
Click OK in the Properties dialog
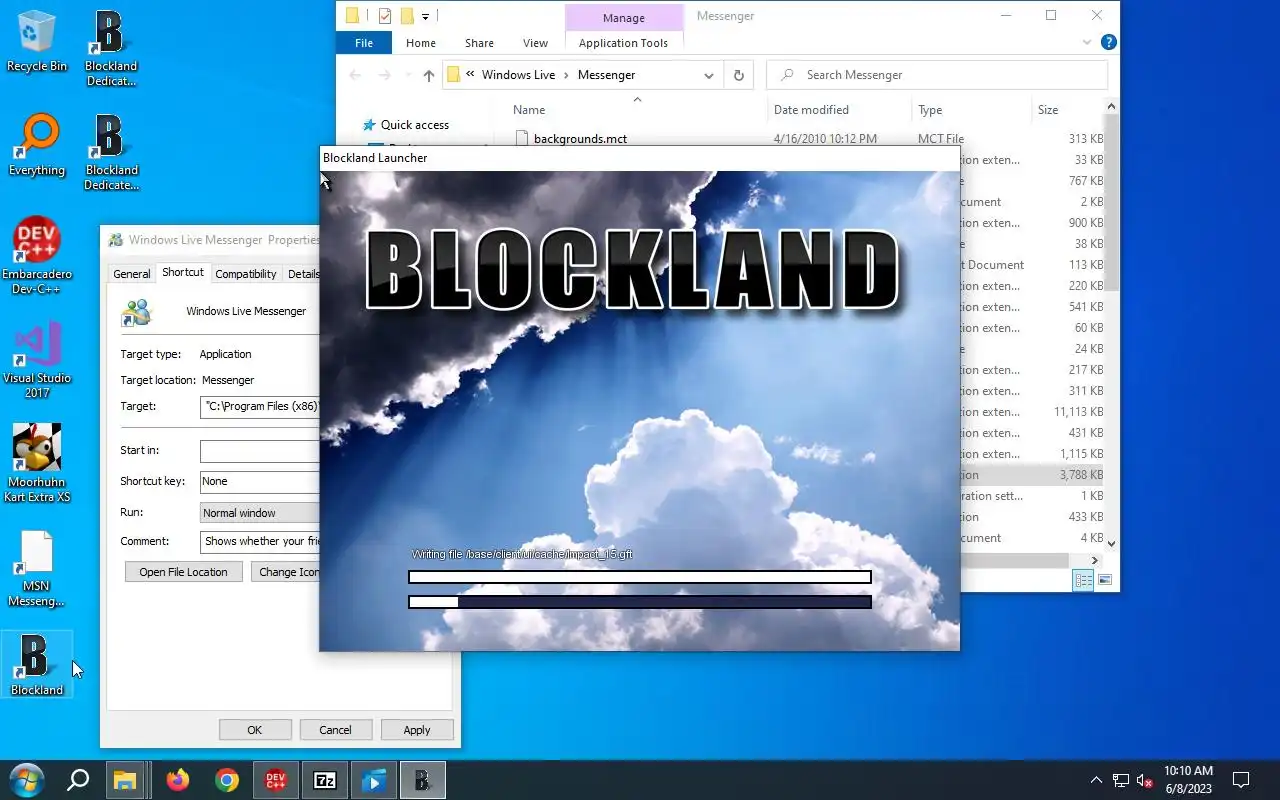(255, 730)
